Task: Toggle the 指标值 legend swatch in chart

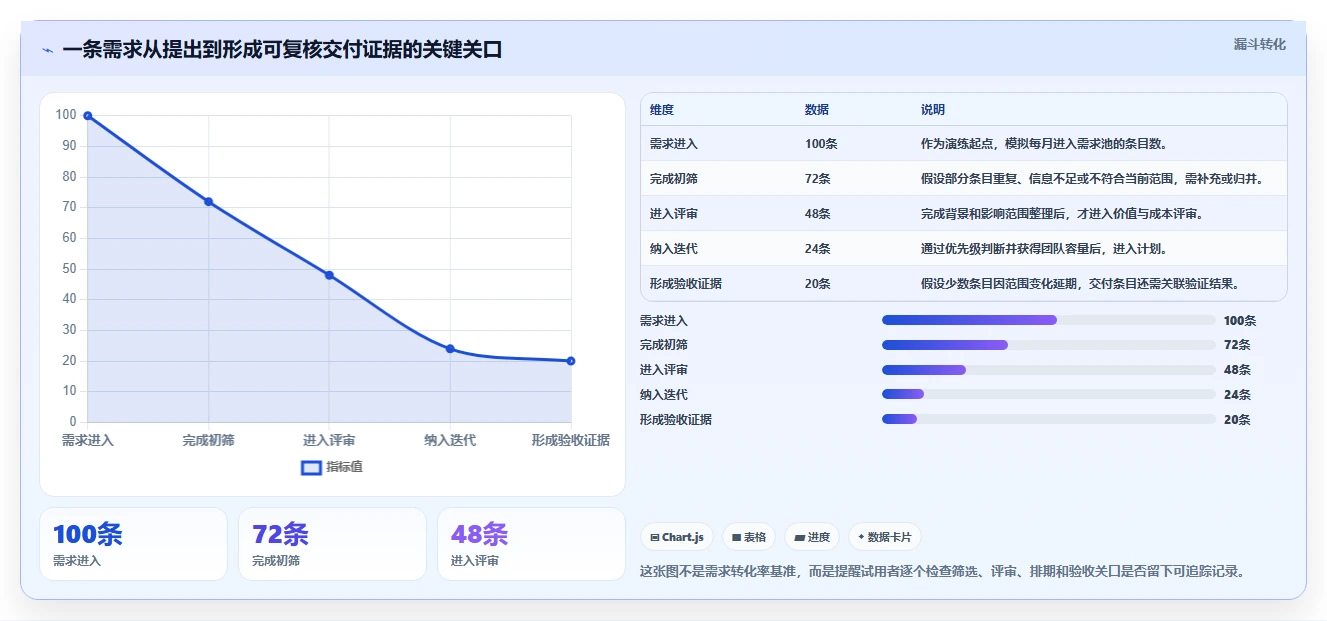Action: (x=311, y=467)
